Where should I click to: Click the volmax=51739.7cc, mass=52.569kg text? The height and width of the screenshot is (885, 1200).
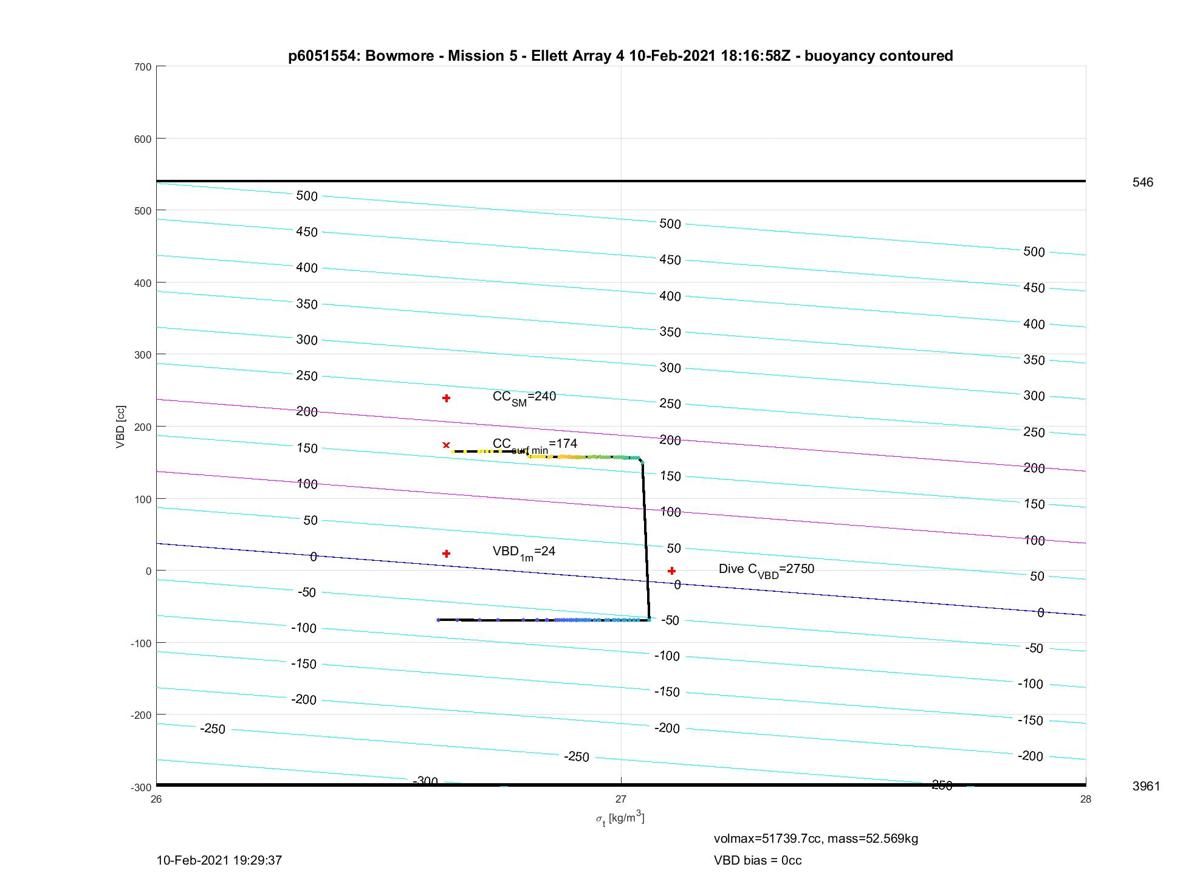pos(815,838)
